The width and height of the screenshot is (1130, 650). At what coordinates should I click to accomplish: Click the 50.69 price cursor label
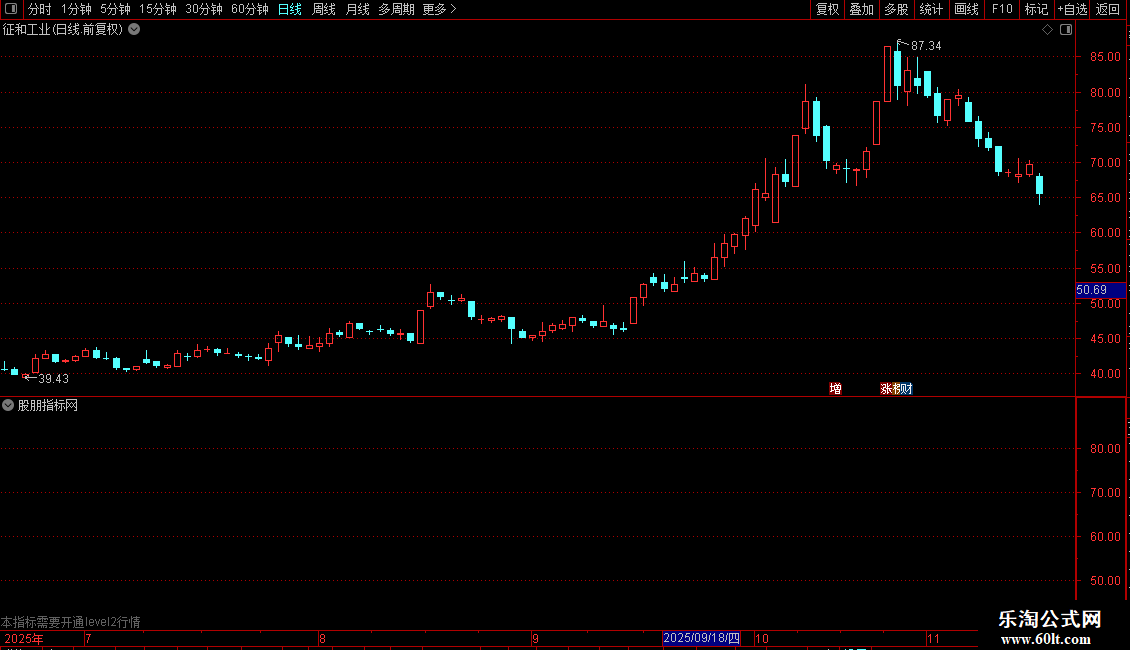pyautogui.click(x=1099, y=290)
